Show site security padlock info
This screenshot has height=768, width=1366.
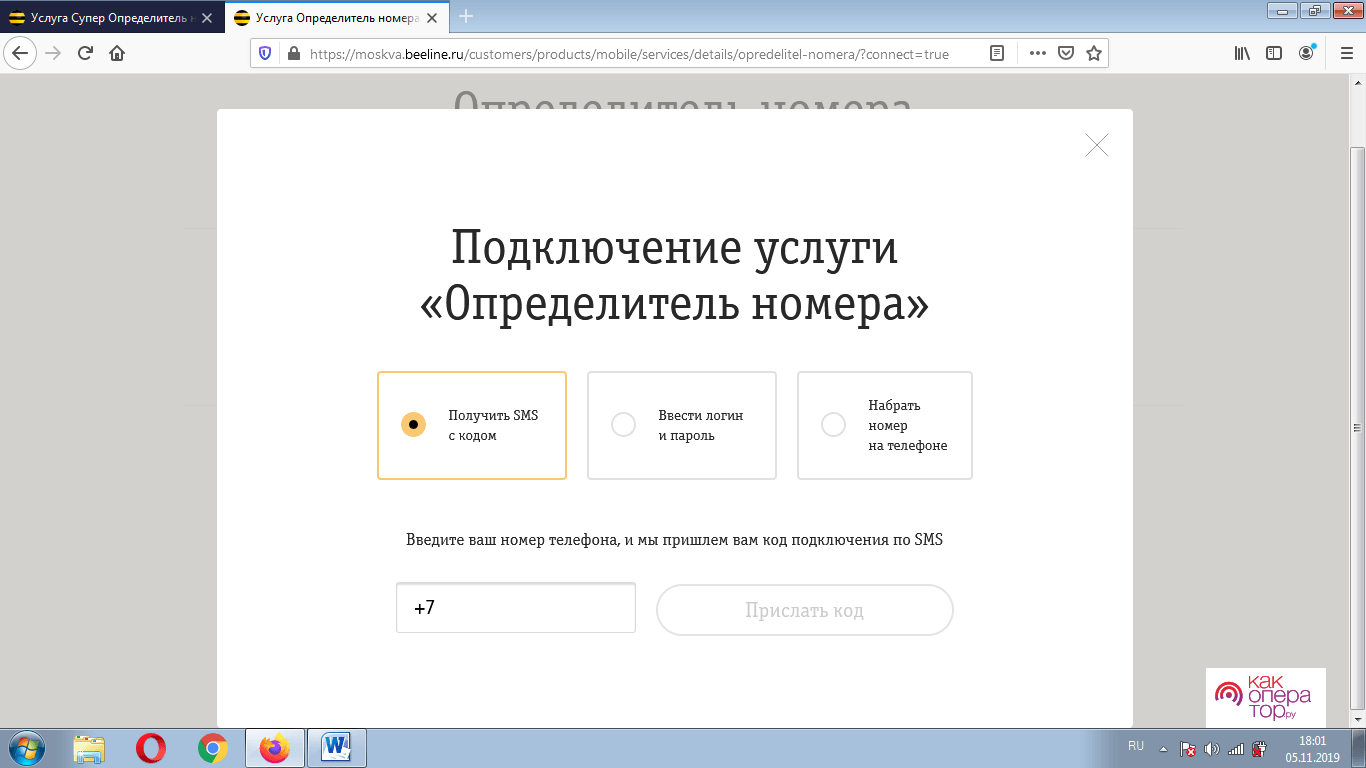click(x=293, y=54)
